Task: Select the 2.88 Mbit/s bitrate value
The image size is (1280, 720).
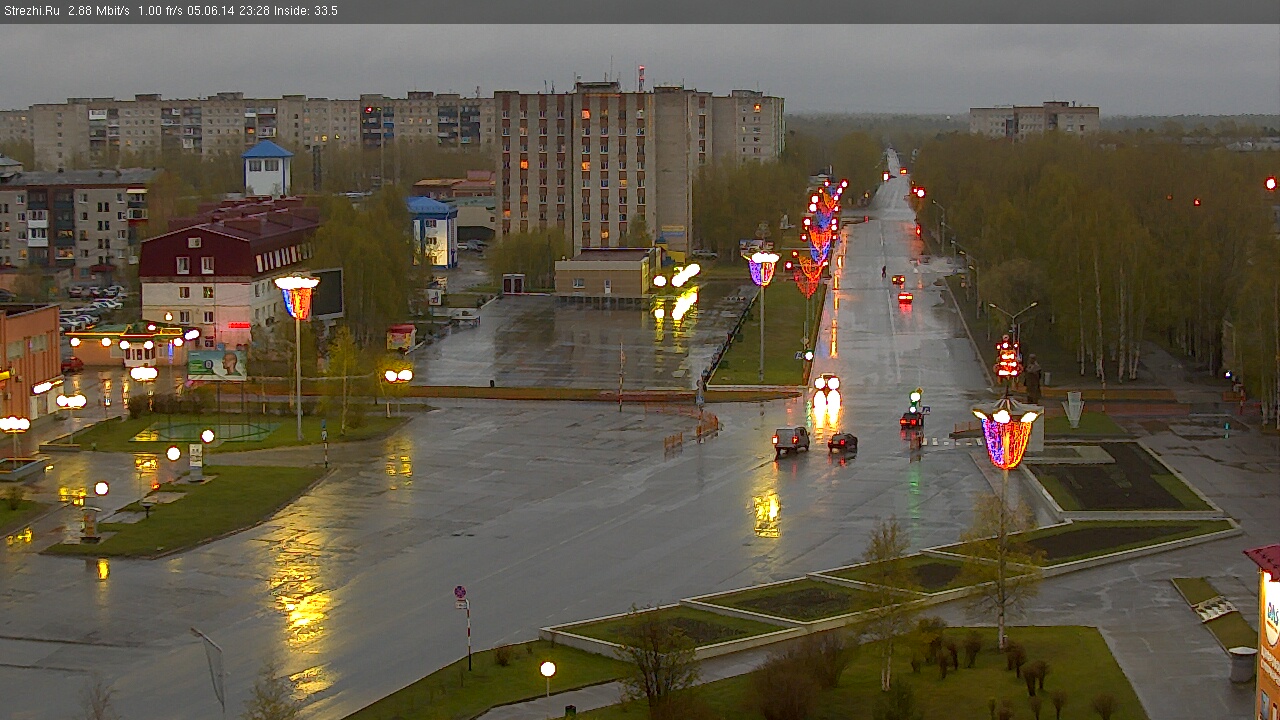Action: coord(98,11)
